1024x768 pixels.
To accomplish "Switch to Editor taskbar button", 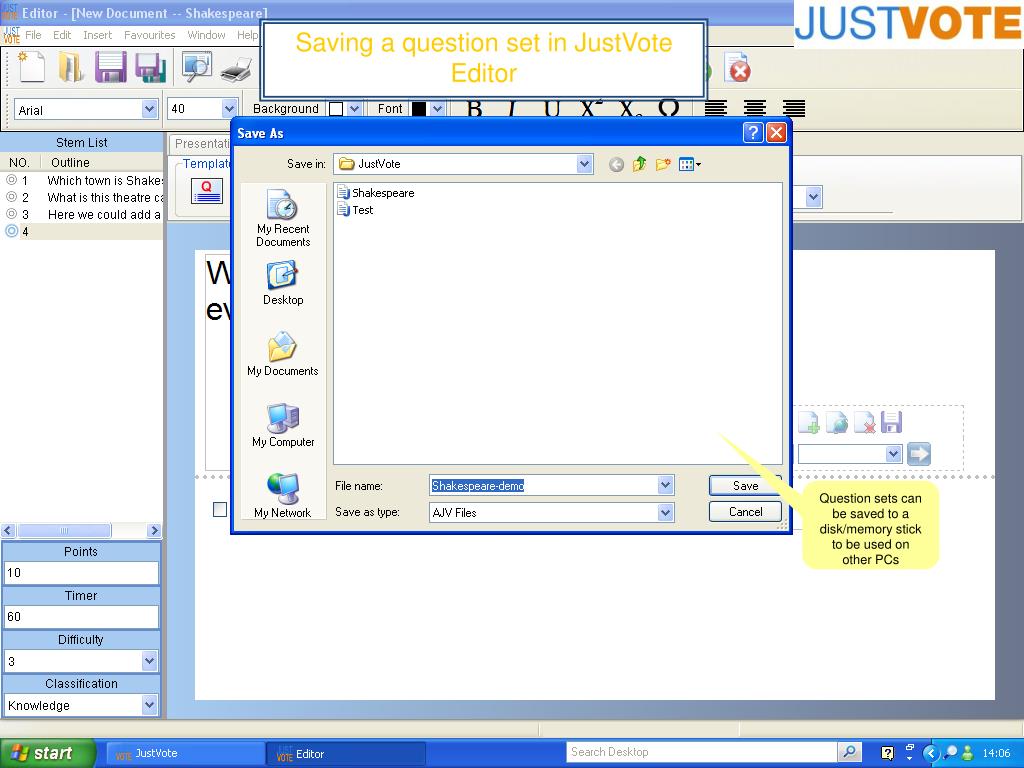I will tap(346, 754).
